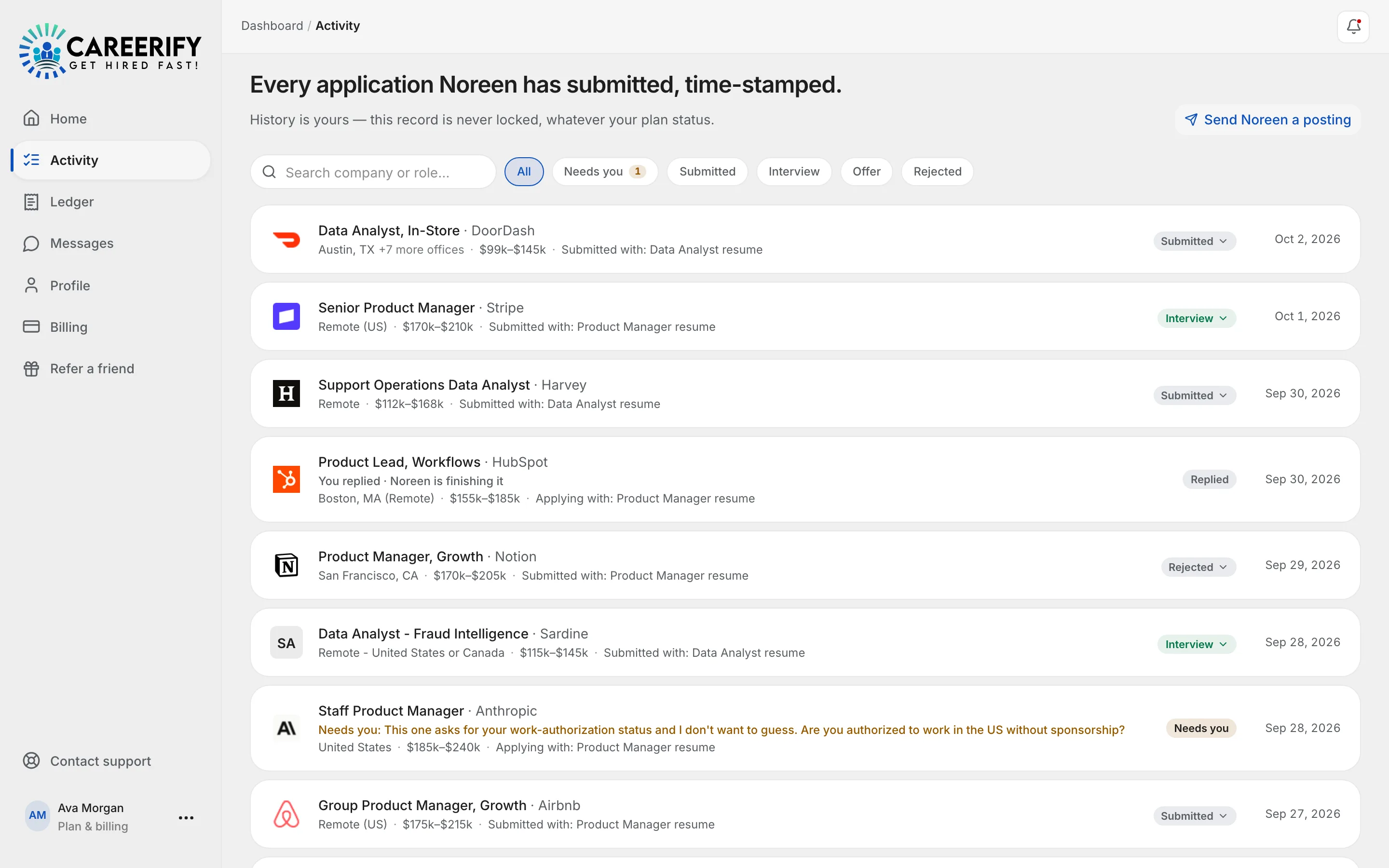This screenshot has height=868, width=1389.
Task: Click the Notion company logo
Action: (x=286, y=566)
